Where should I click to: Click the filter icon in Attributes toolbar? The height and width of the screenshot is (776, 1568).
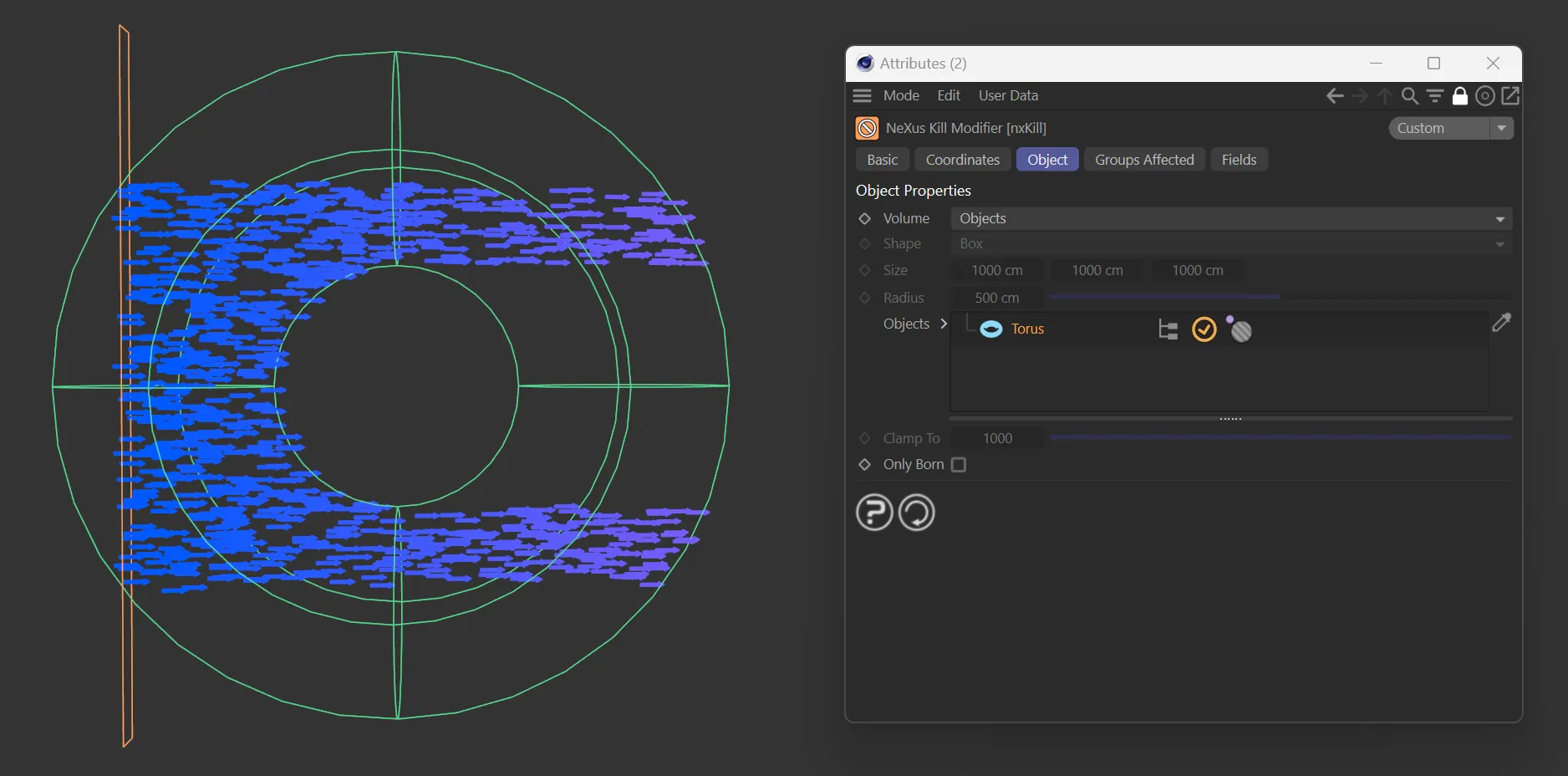1435,96
